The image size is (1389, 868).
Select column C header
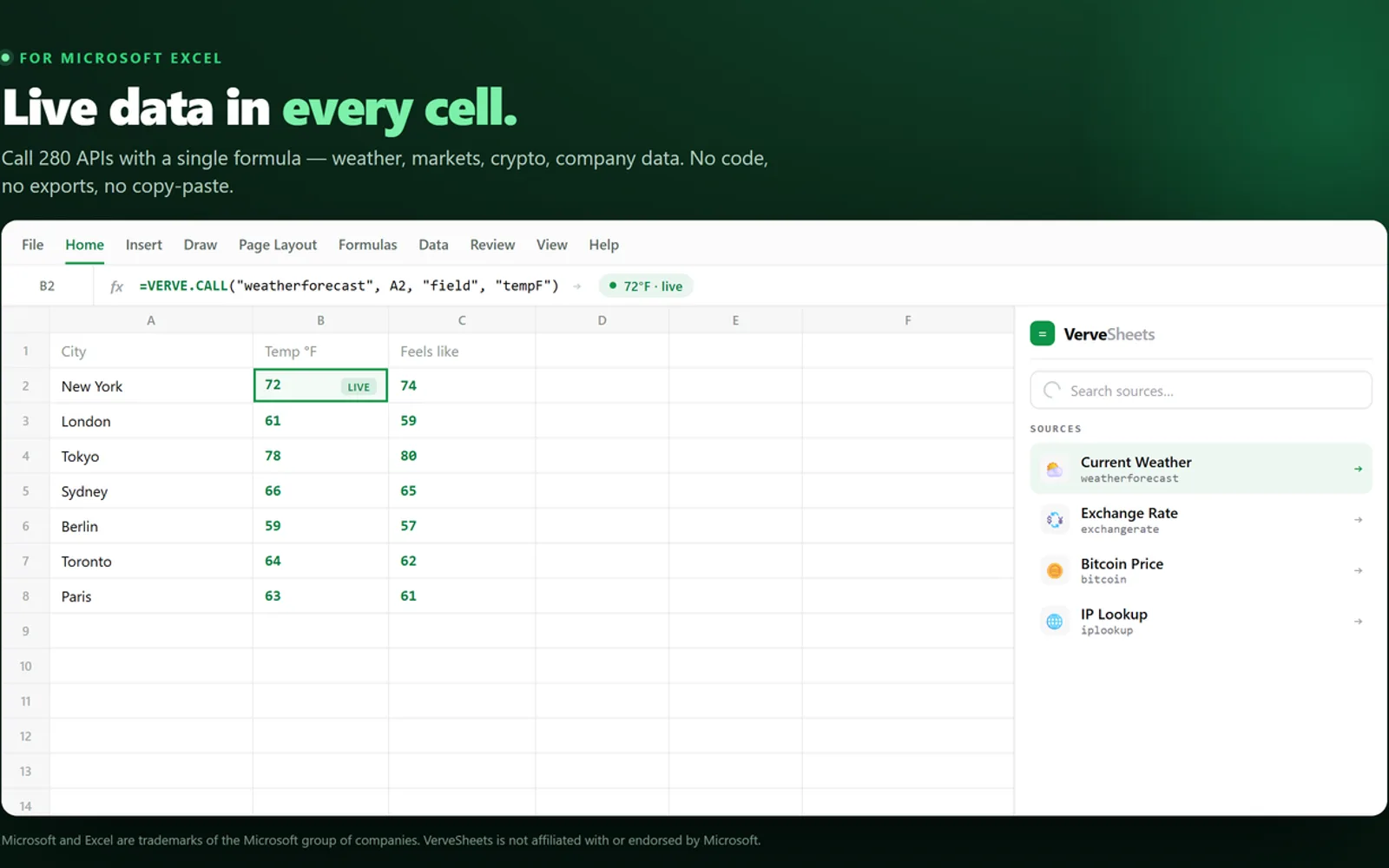[462, 320]
